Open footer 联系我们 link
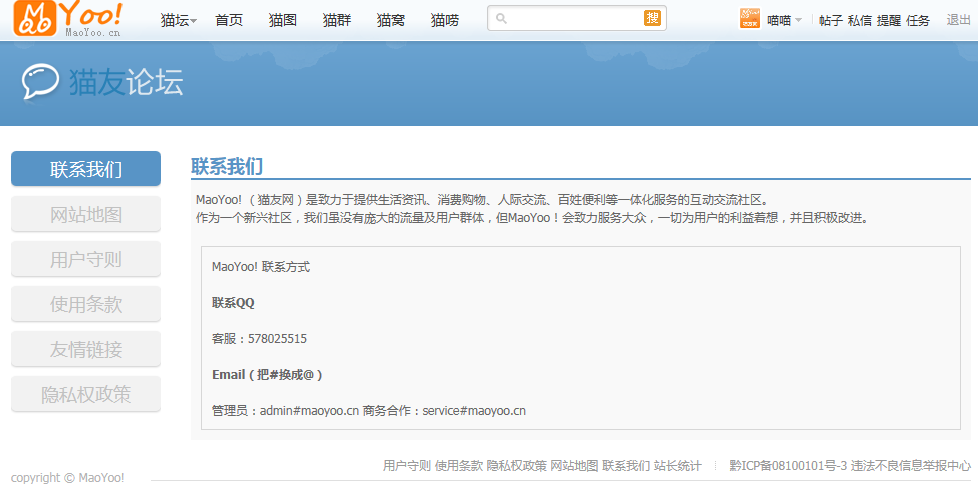The width and height of the screenshot is (978, 491). (626, 465)
